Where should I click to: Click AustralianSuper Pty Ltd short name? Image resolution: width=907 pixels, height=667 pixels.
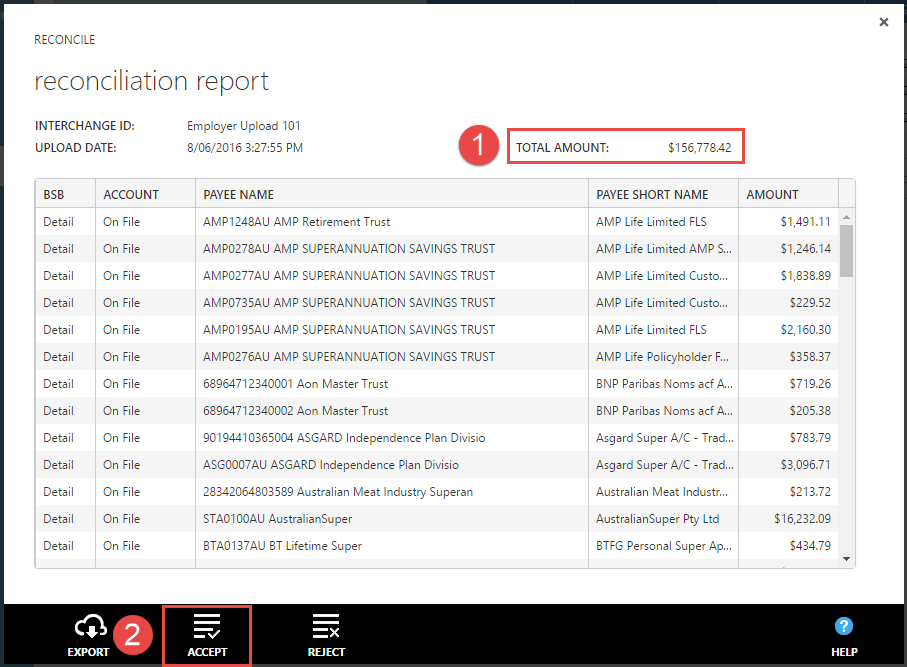[658, 519]
